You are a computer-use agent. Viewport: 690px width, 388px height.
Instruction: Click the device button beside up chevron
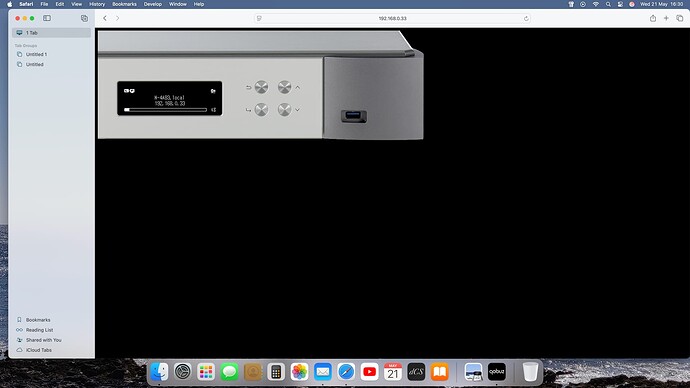[285, 87]
